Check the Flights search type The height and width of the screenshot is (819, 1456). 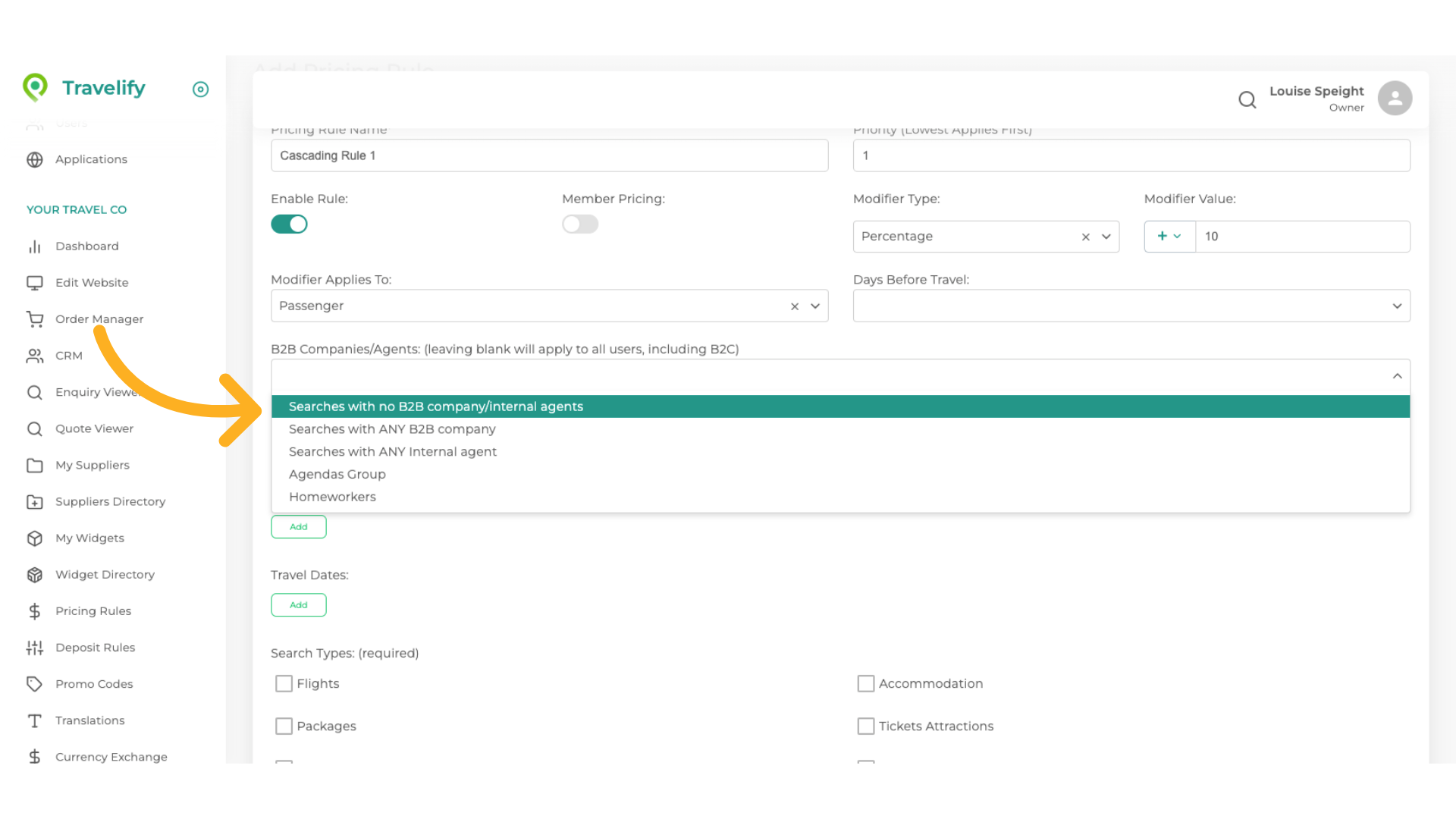click(x=284, y=683)
